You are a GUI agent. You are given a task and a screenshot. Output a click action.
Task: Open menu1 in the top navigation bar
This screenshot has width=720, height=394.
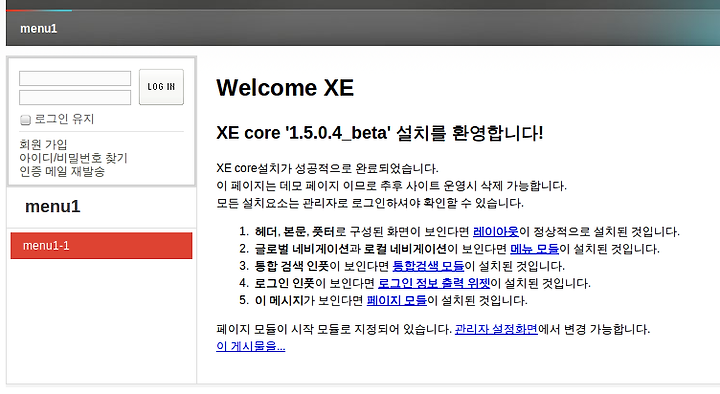(39, 28)
